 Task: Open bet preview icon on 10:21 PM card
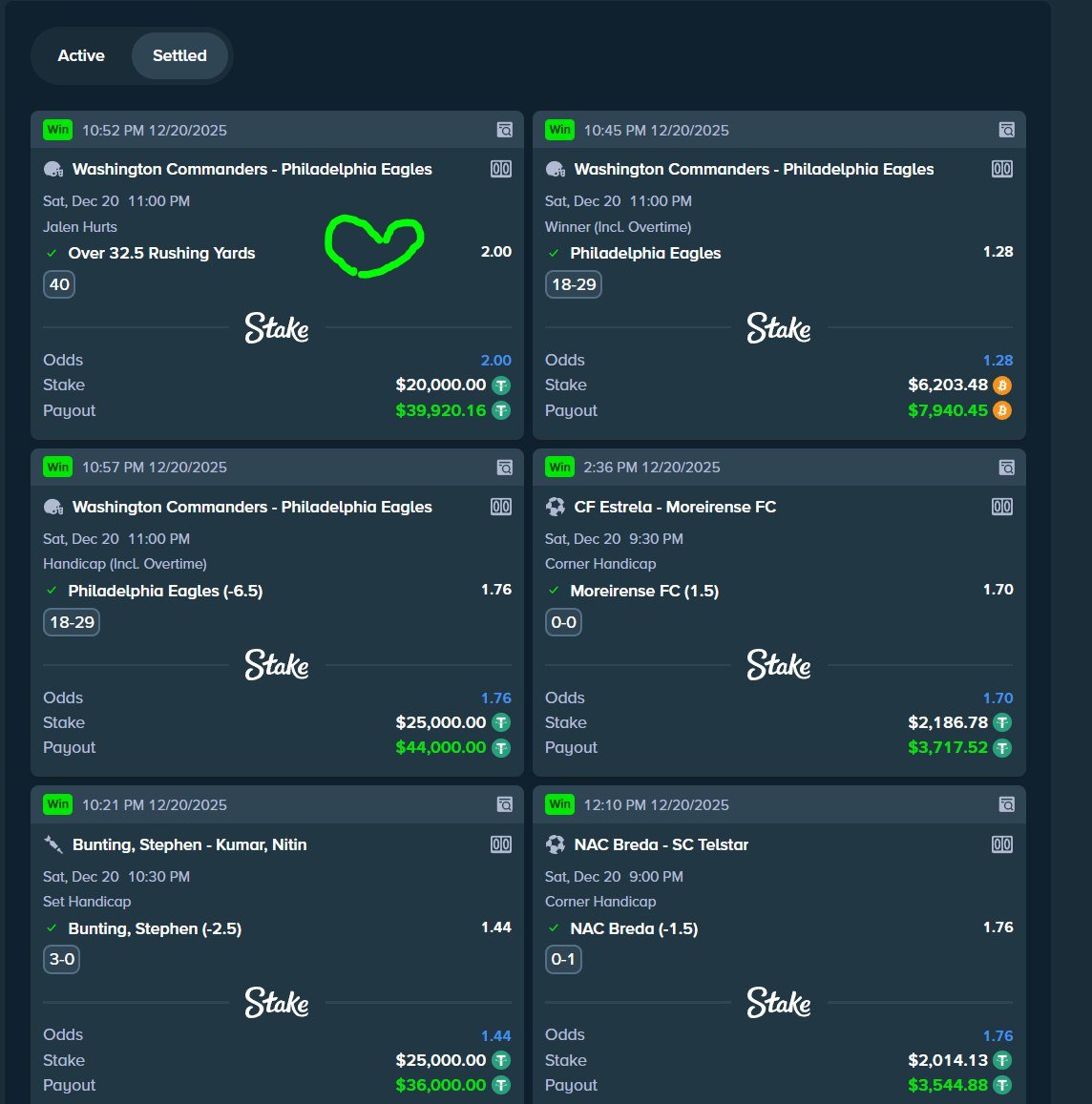coord(504,804)
